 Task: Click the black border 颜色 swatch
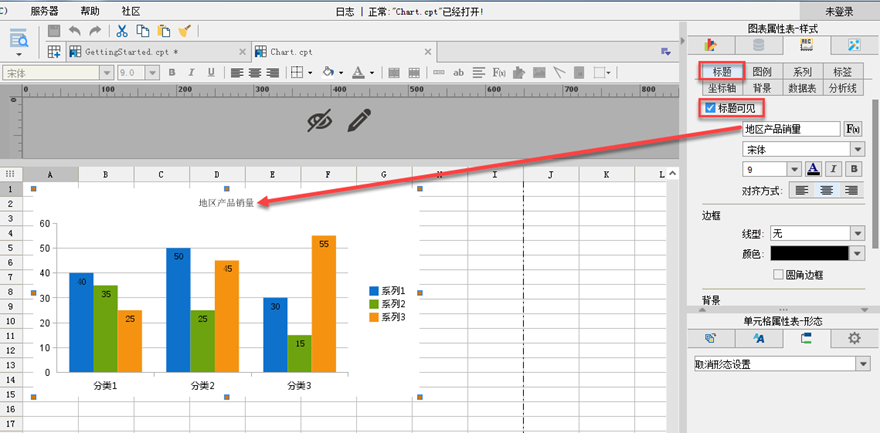(x=809, y=254)
